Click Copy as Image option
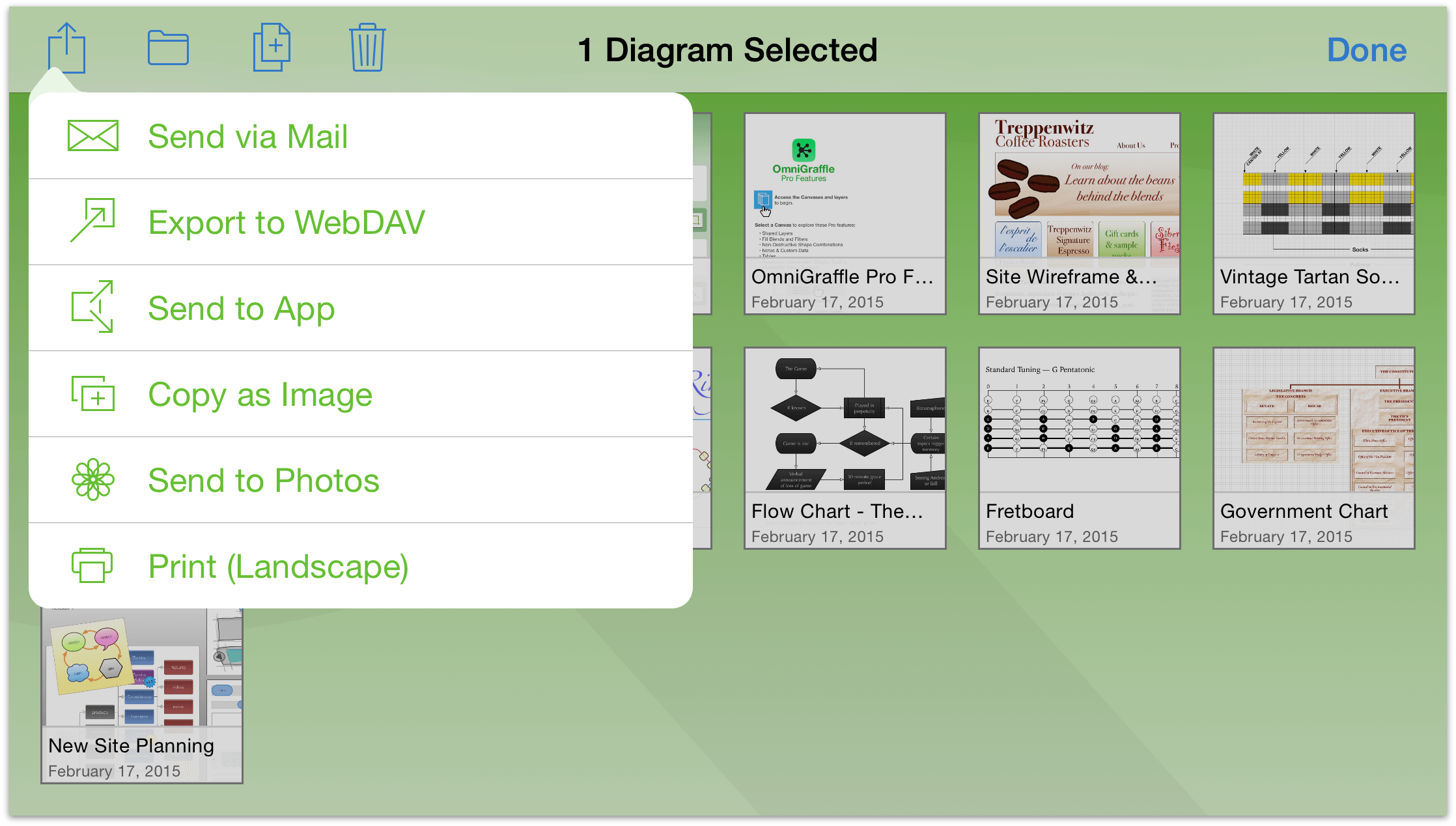 tap(261, 394)
